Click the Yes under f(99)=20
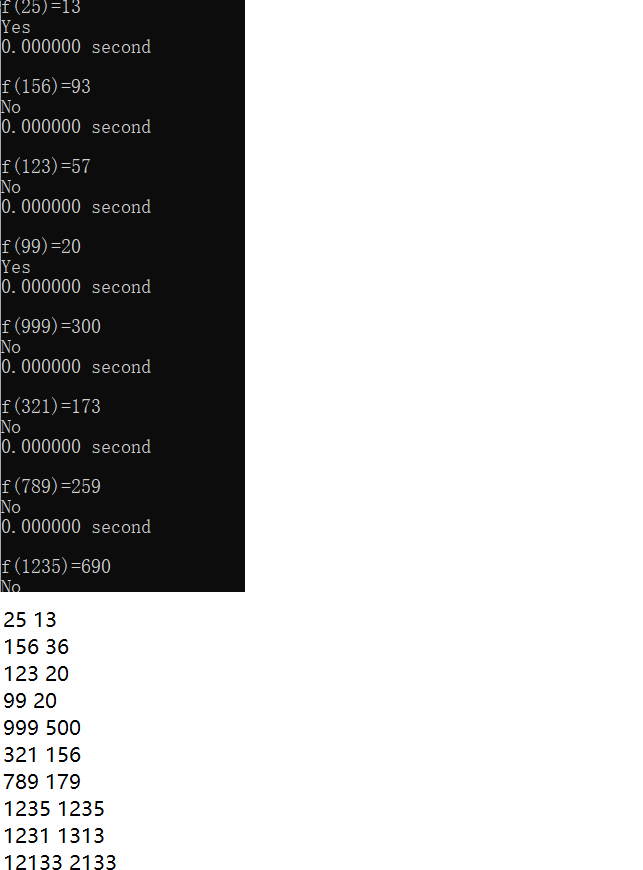This screenshot has height=870, width=643. (x=16, y=267)
